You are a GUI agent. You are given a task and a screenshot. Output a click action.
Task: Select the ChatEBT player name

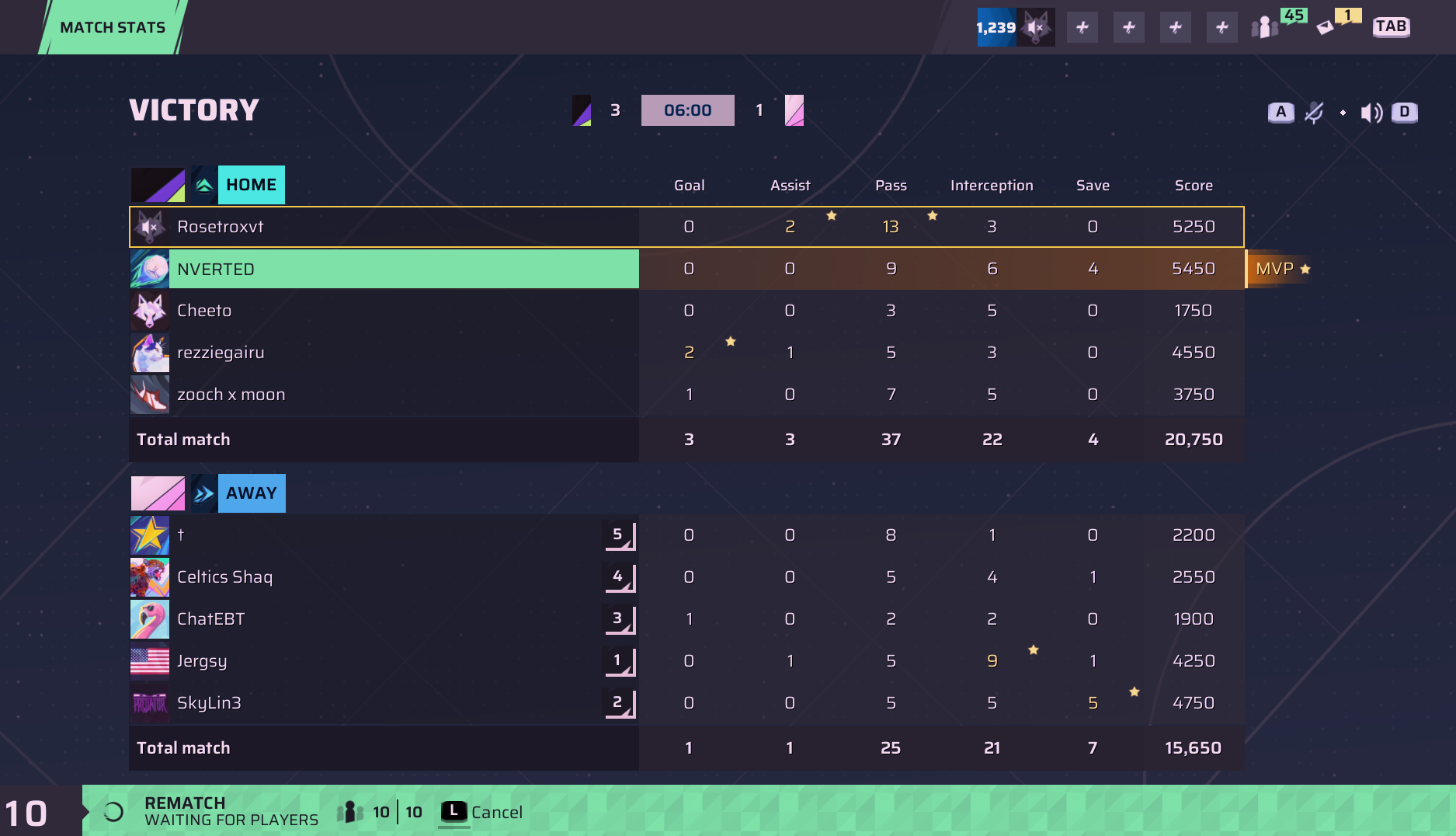211,619
